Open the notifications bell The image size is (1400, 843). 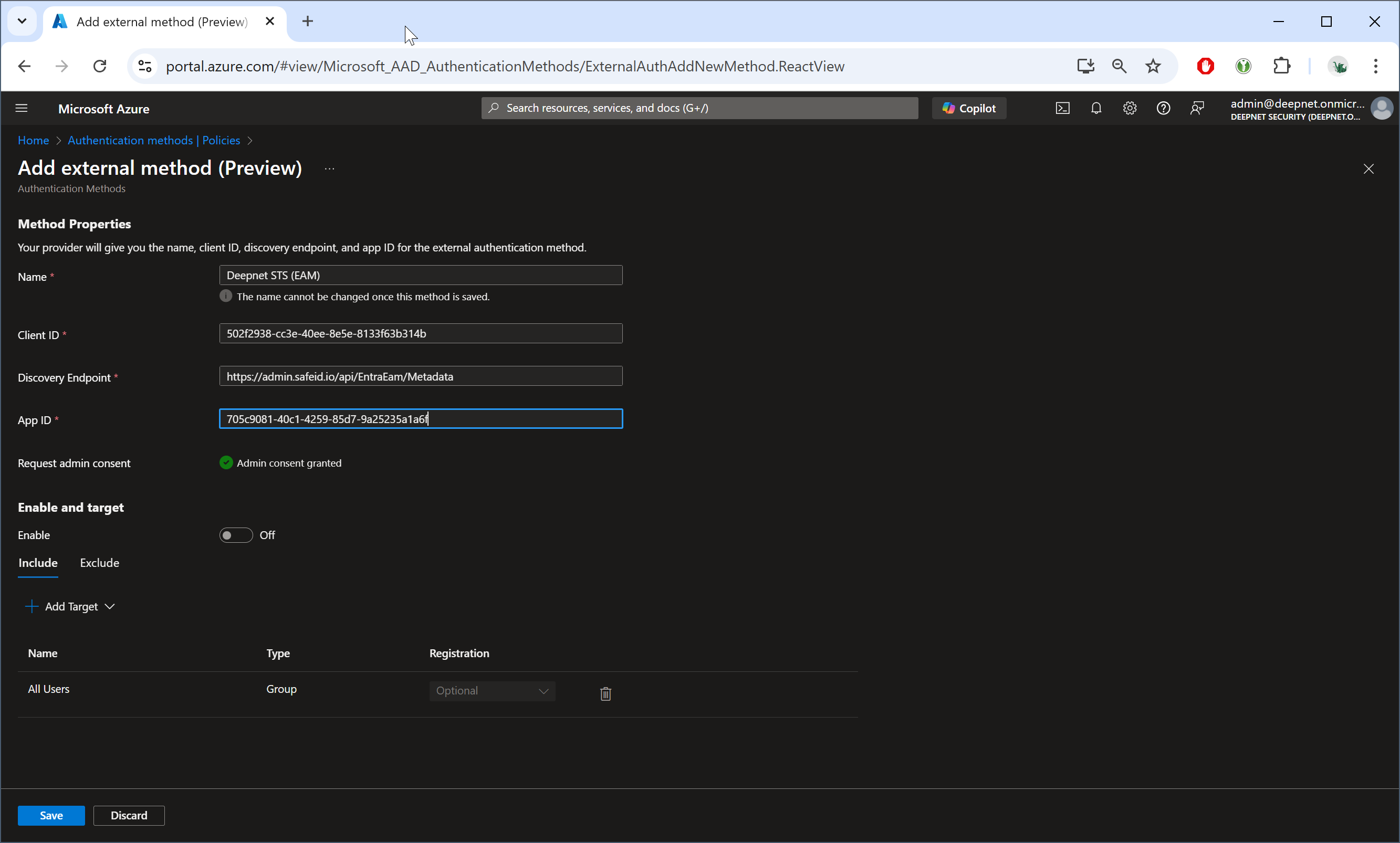tap(1096, 108)
